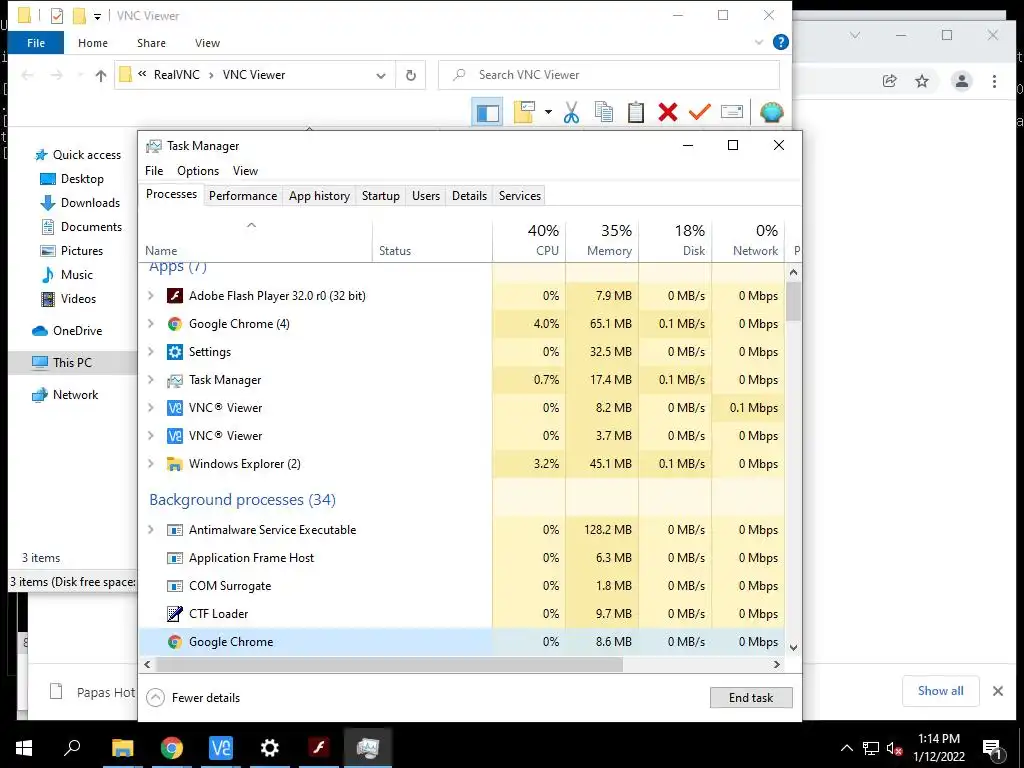The height and width of the screenshot is (768, 1024).
Task: Expand the Explorer ribbon chevron
Action: (x=759, y=42)
